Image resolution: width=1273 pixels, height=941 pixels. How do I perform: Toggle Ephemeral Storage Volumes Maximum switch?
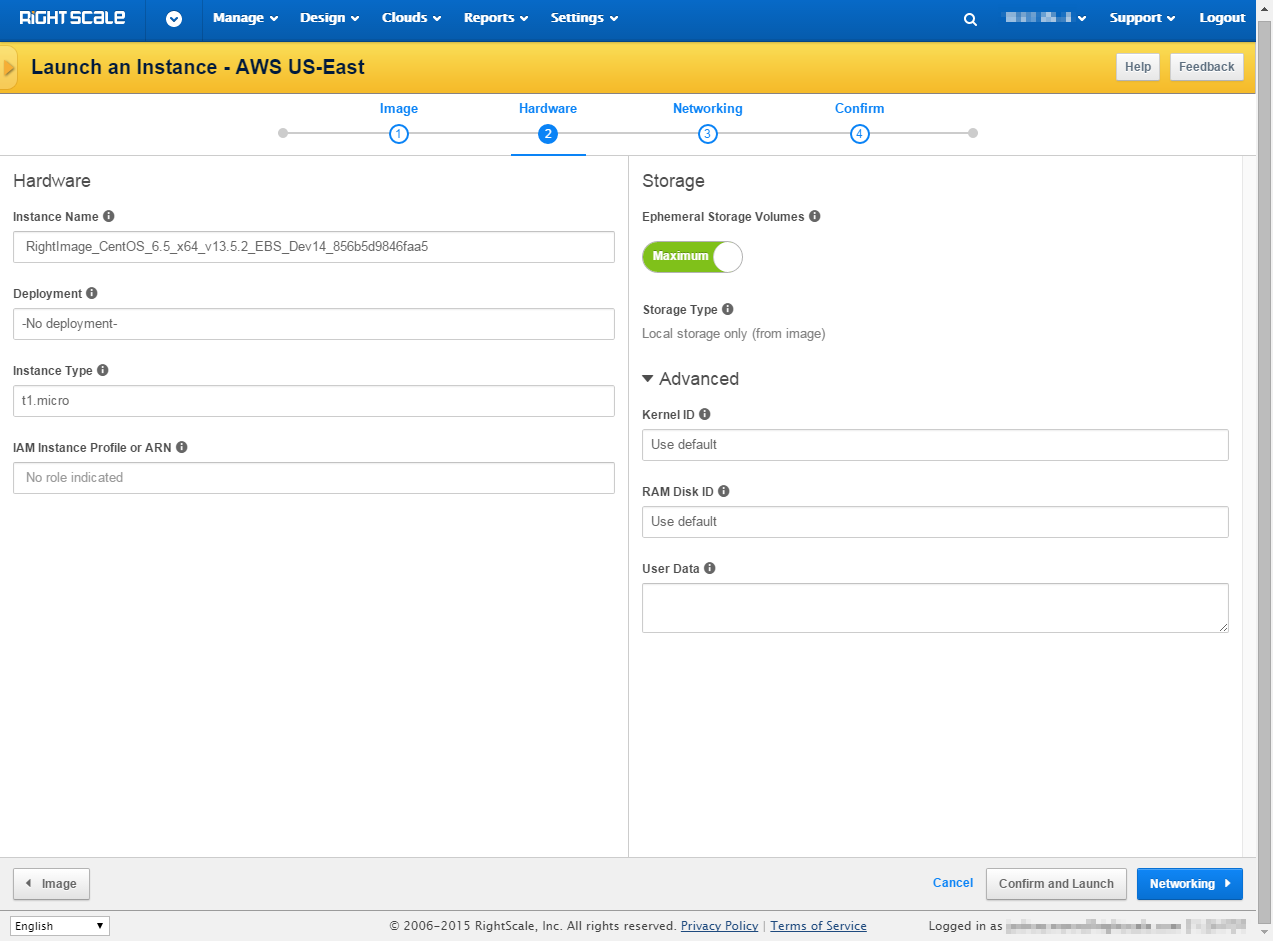pyautogui.click(x=692, y=257)
